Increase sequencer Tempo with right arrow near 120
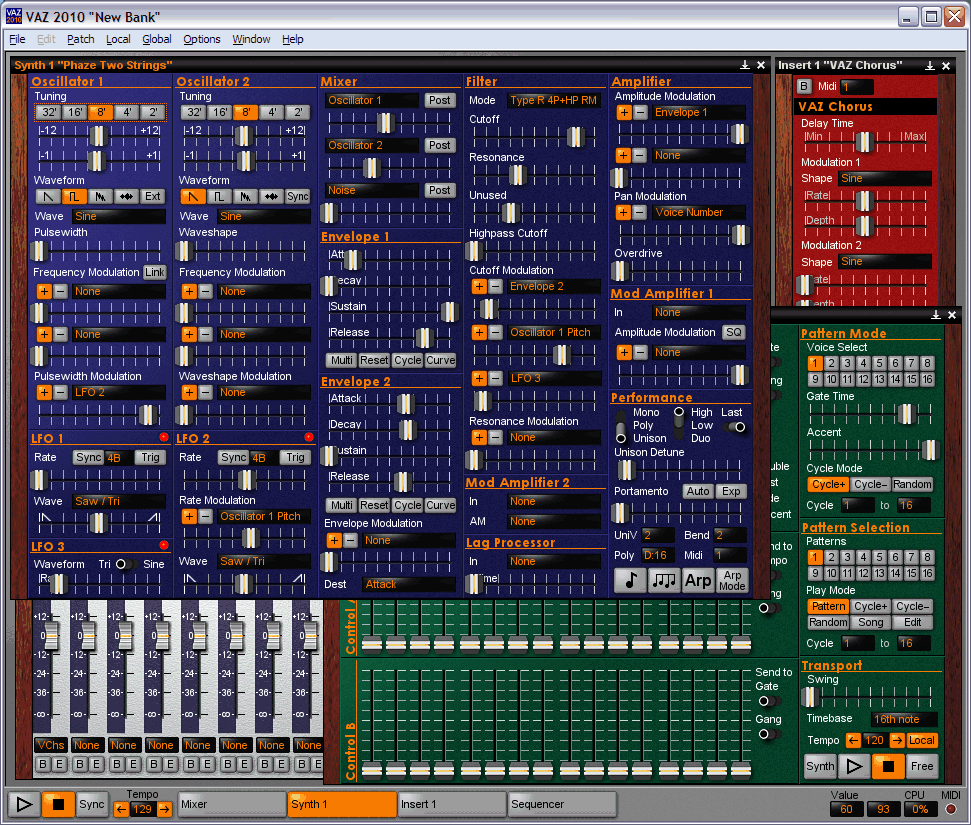Image resolution: width=971 pixels, height=825 pixels. point(897,740)
